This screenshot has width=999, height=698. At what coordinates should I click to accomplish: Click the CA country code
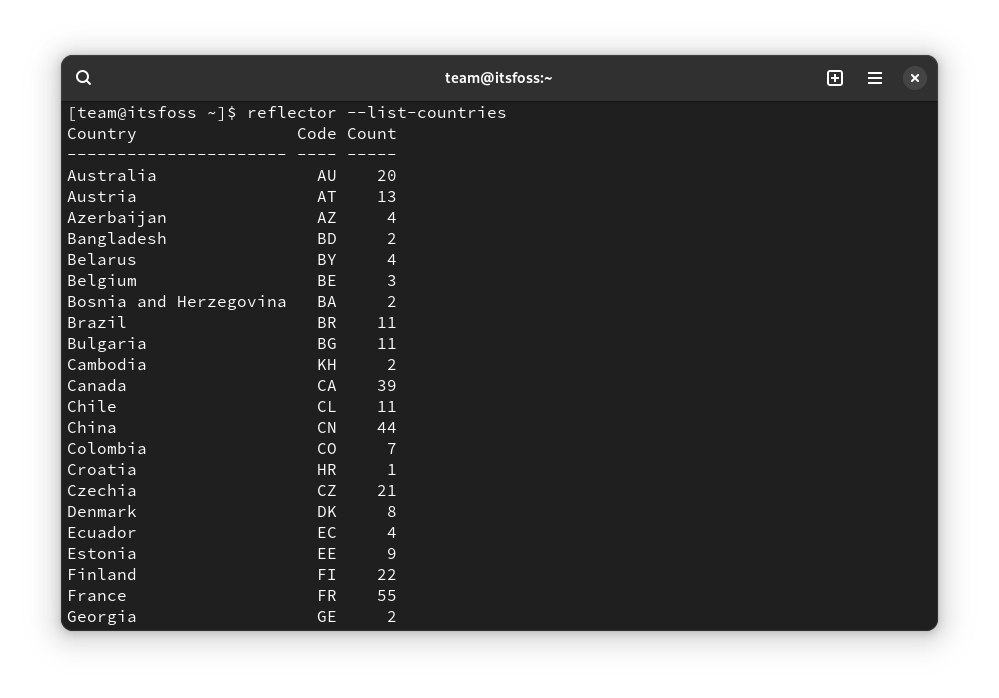click(327, 386)
